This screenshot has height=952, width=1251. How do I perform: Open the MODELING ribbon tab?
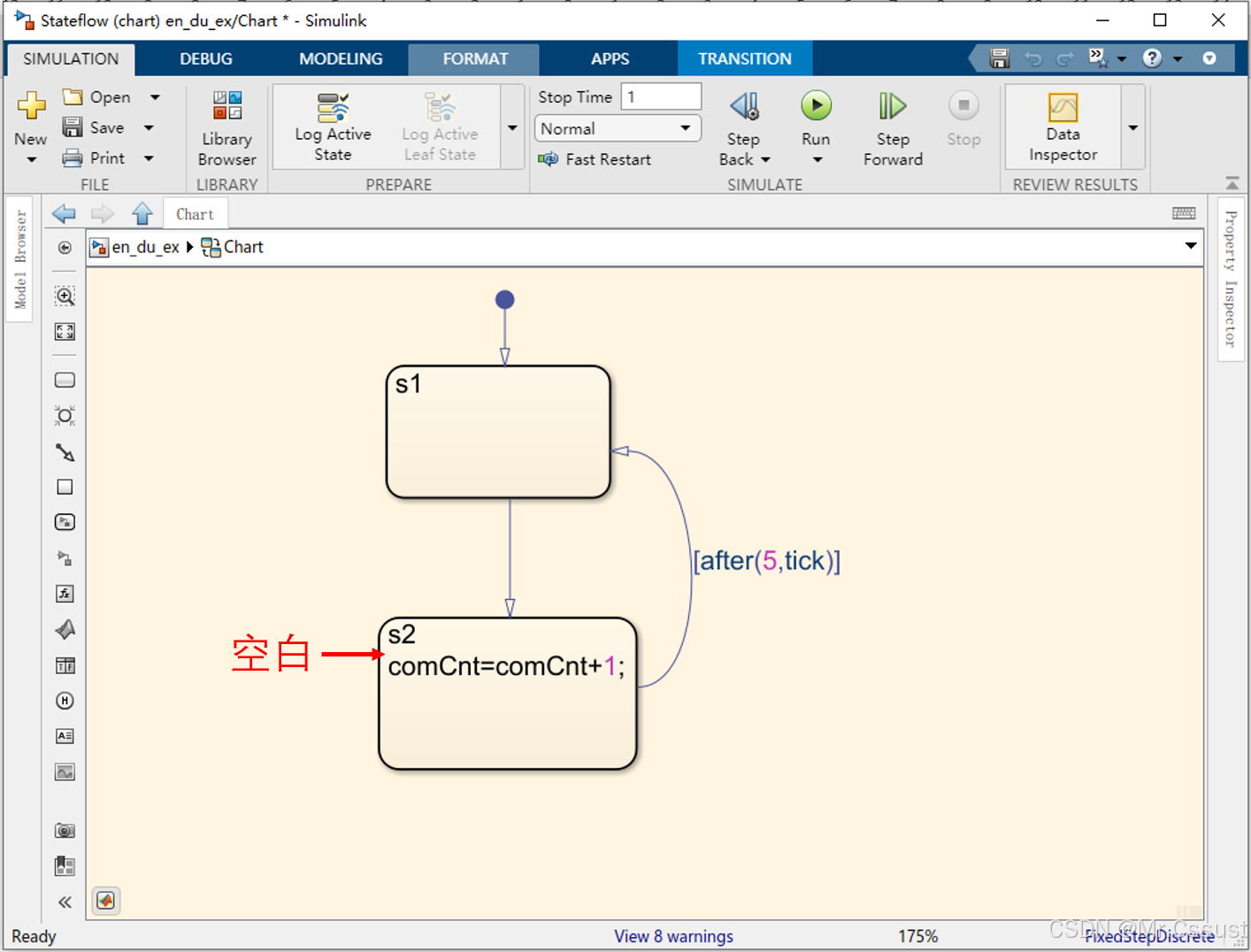[x=341, y=58]
